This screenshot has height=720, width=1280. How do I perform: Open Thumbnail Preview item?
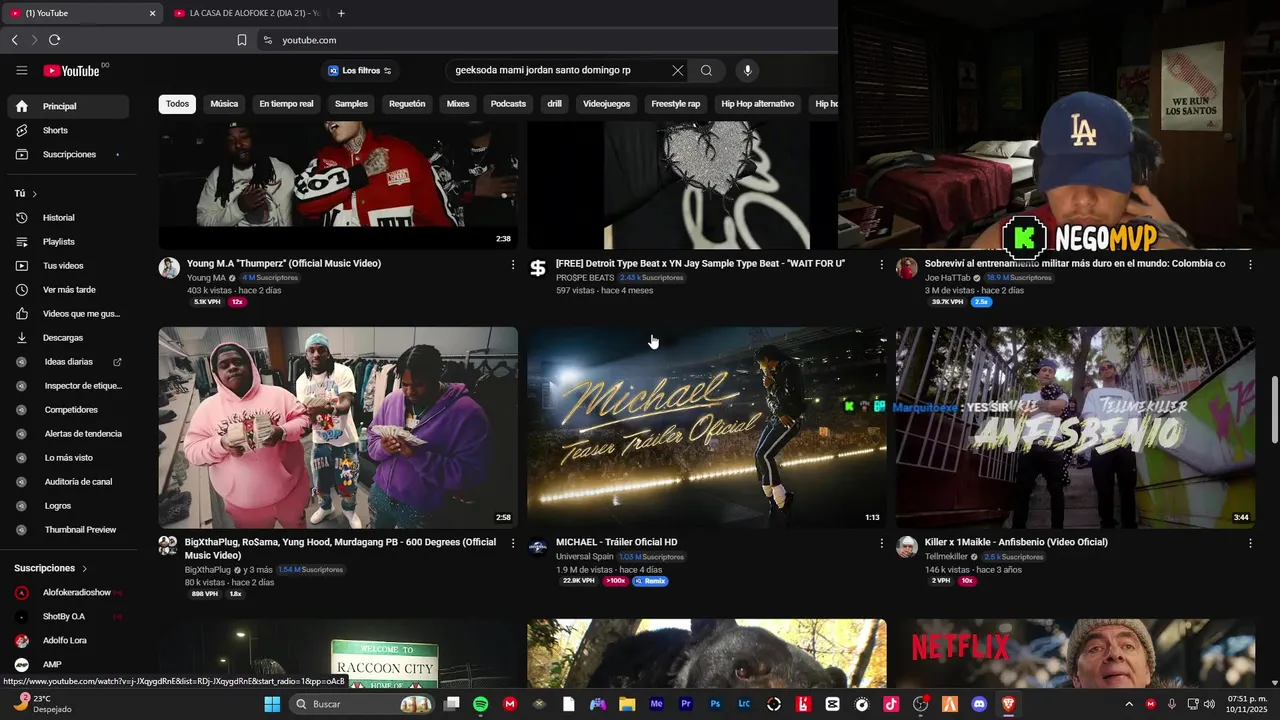[x=68, y=529]
